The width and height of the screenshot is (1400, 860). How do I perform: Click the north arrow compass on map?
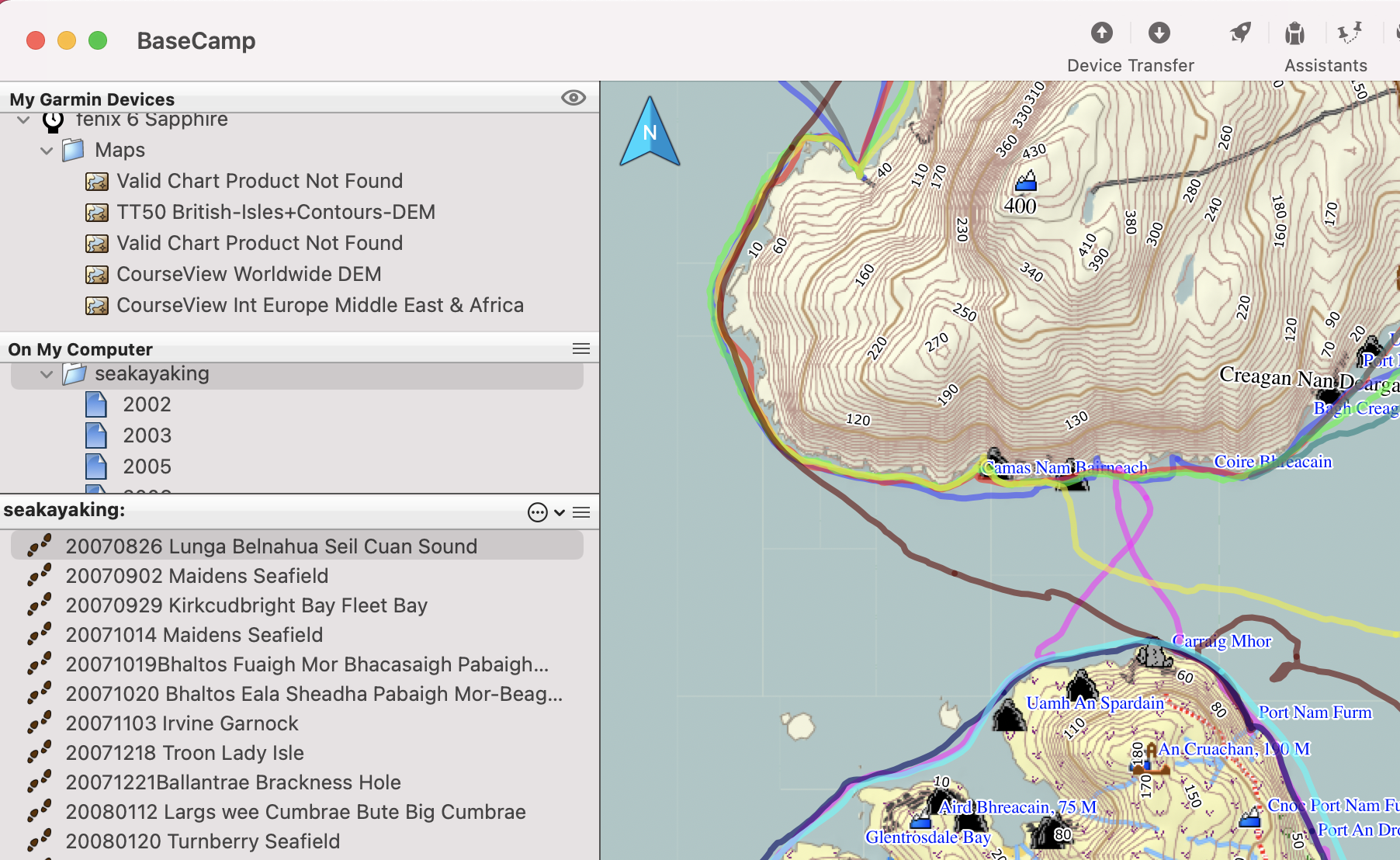pyautogui.click(x=650, y=131)
